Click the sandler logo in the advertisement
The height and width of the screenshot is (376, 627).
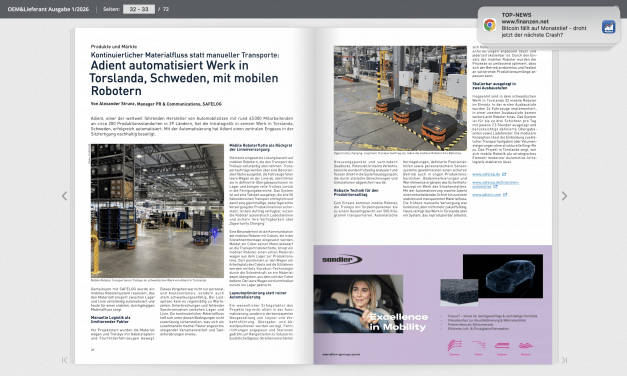tap(342, 260)
